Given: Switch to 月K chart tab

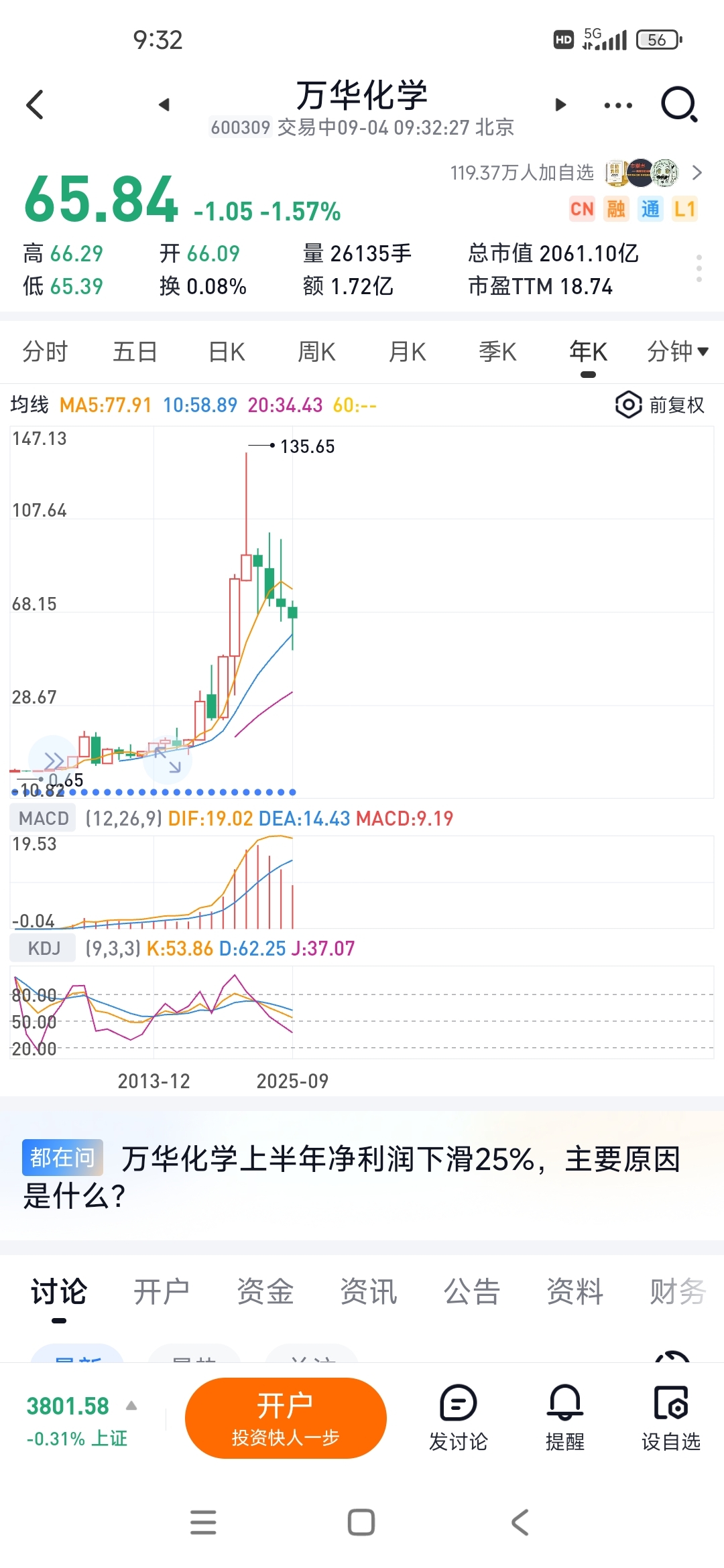Looking at the screenshot, I should (407, 351).
